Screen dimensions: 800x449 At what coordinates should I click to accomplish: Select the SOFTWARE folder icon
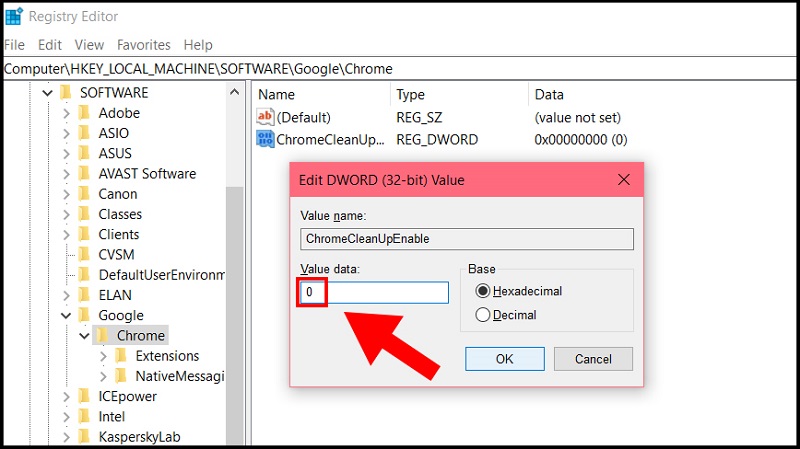point(66,92)
